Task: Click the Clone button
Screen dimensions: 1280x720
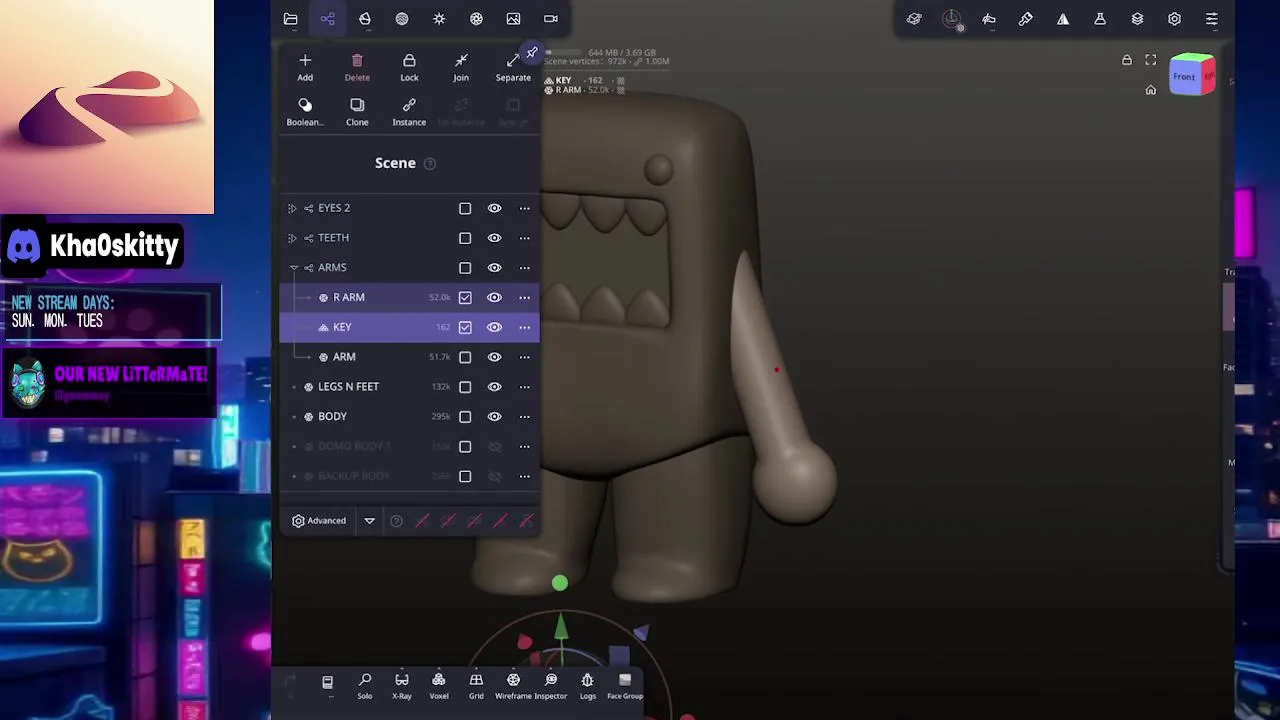Action: 357,112
